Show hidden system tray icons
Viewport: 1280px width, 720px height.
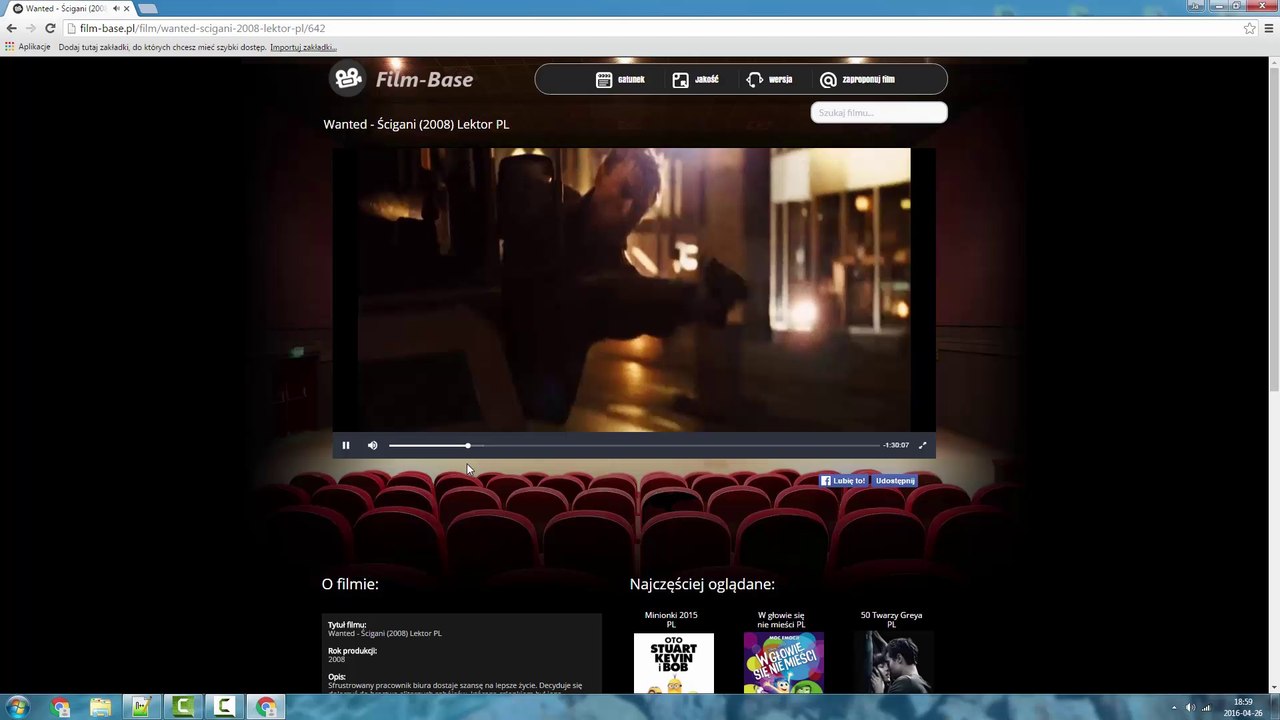click(1174, 708)
